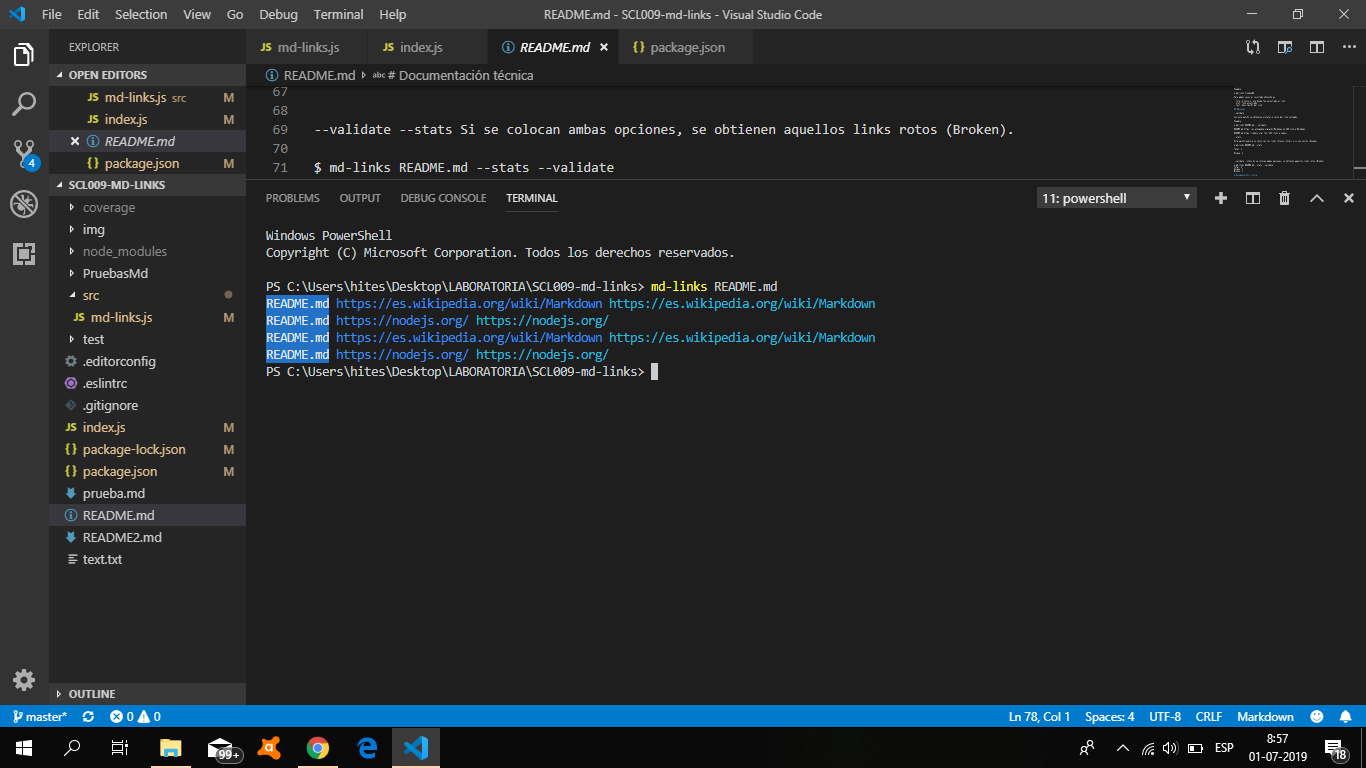1366x768 pixels.
Task: Switch to Debug Console panel tab
Action: click(443, 198)
